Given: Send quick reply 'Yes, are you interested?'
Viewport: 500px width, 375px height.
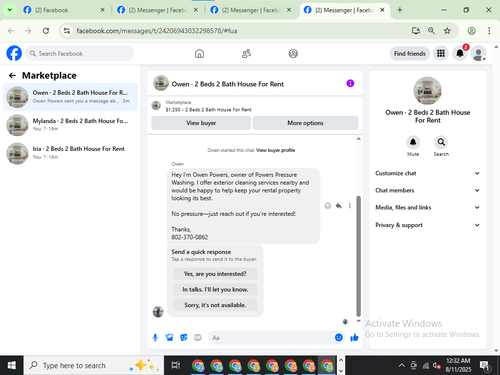Looking at the screenshot, I should tap(215, 274).
